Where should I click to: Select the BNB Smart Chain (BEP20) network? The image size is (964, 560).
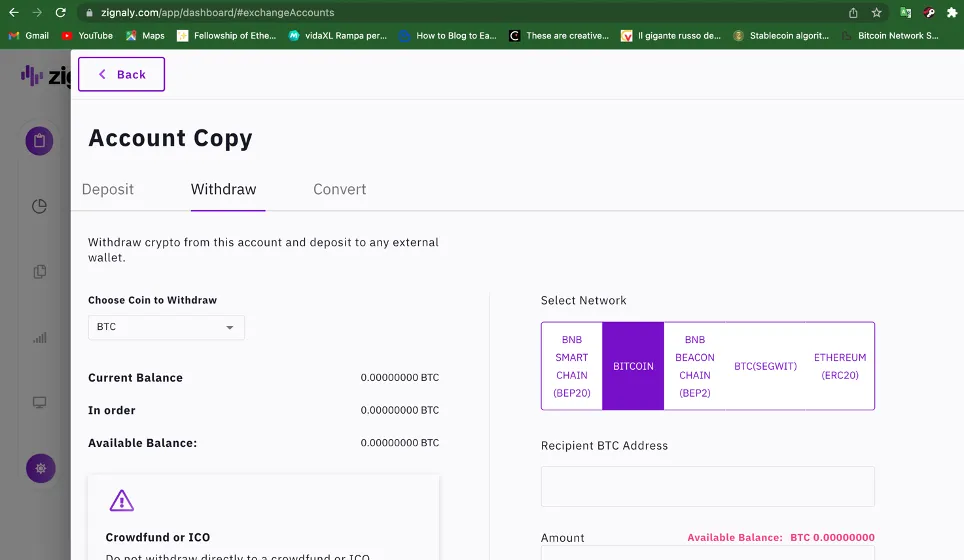pyautogui.click(x=572, y=366)
